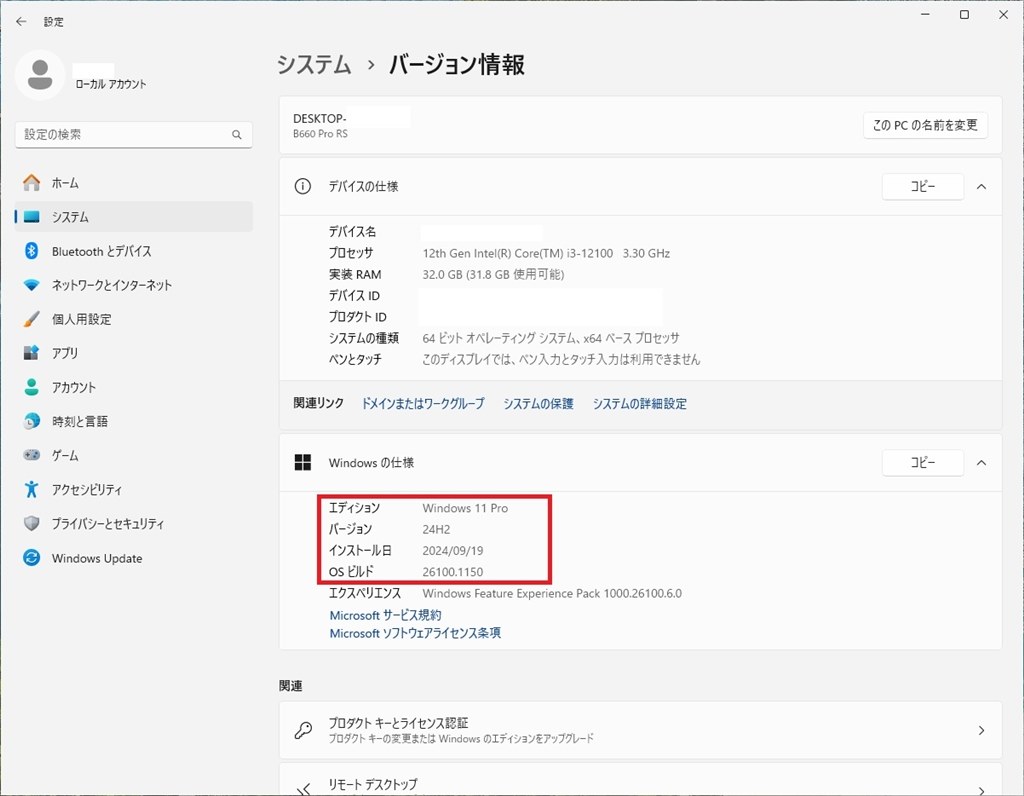
Task: Click the このPCの名前を変更 button
Action: 925,125
